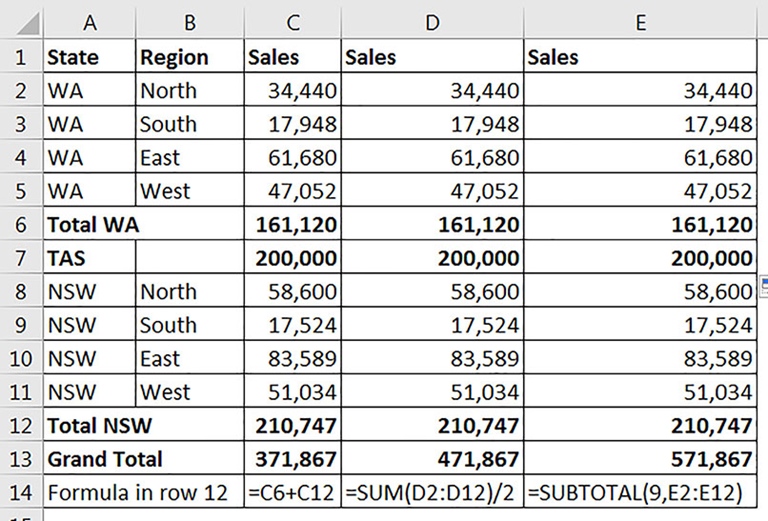
Task: Click the State header cell
Action: click(90, 57)
